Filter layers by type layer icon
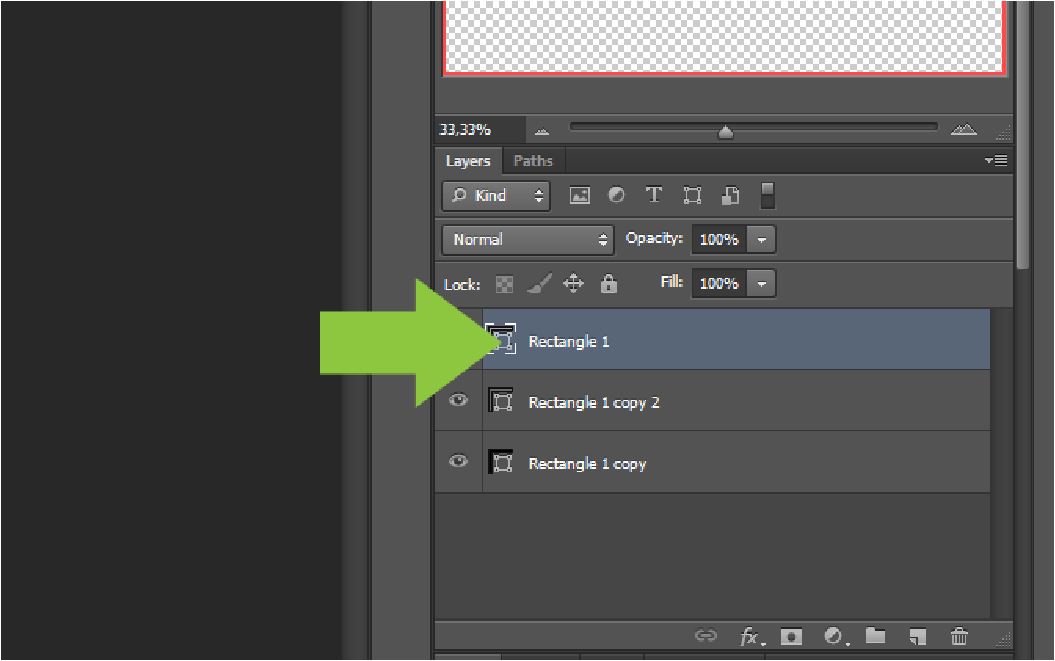Viewport: 1055px width, 661px height. coord(654,196)
